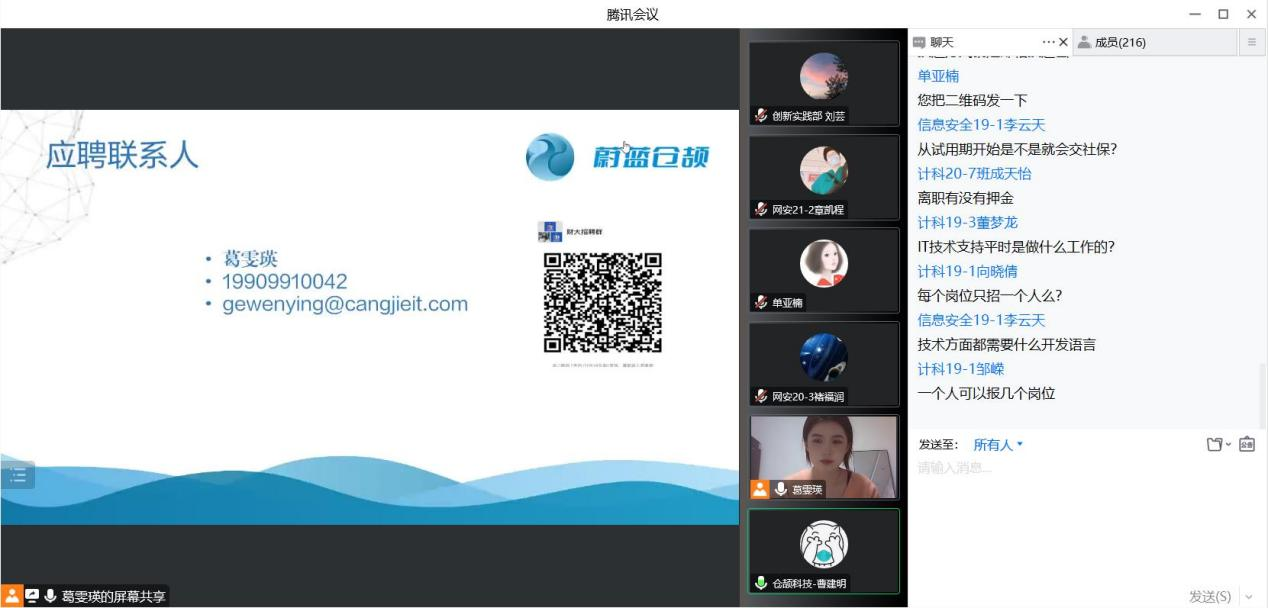Click mic icon on 葛雯瑛's video tile

(x=780, y=490)
